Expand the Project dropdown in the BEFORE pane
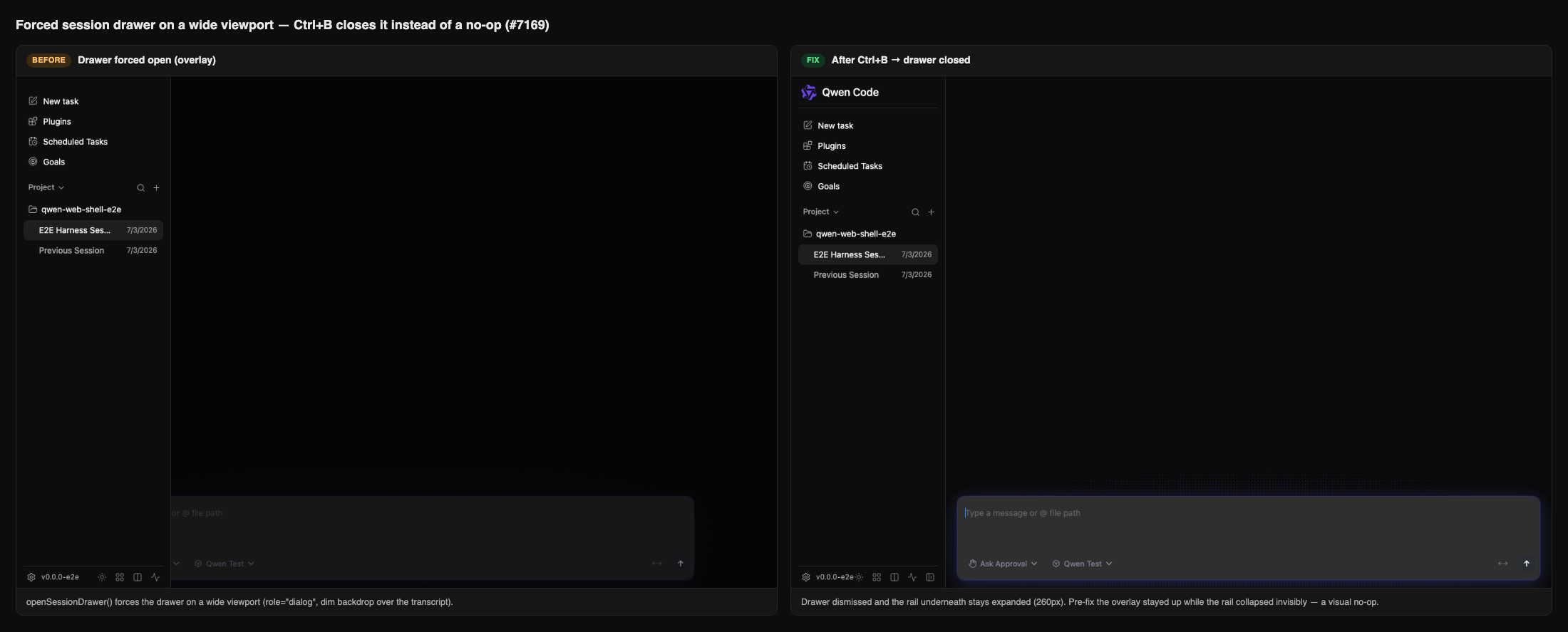Image resolution: width=1568 pixels, height=632 pixels. point(46,187)
